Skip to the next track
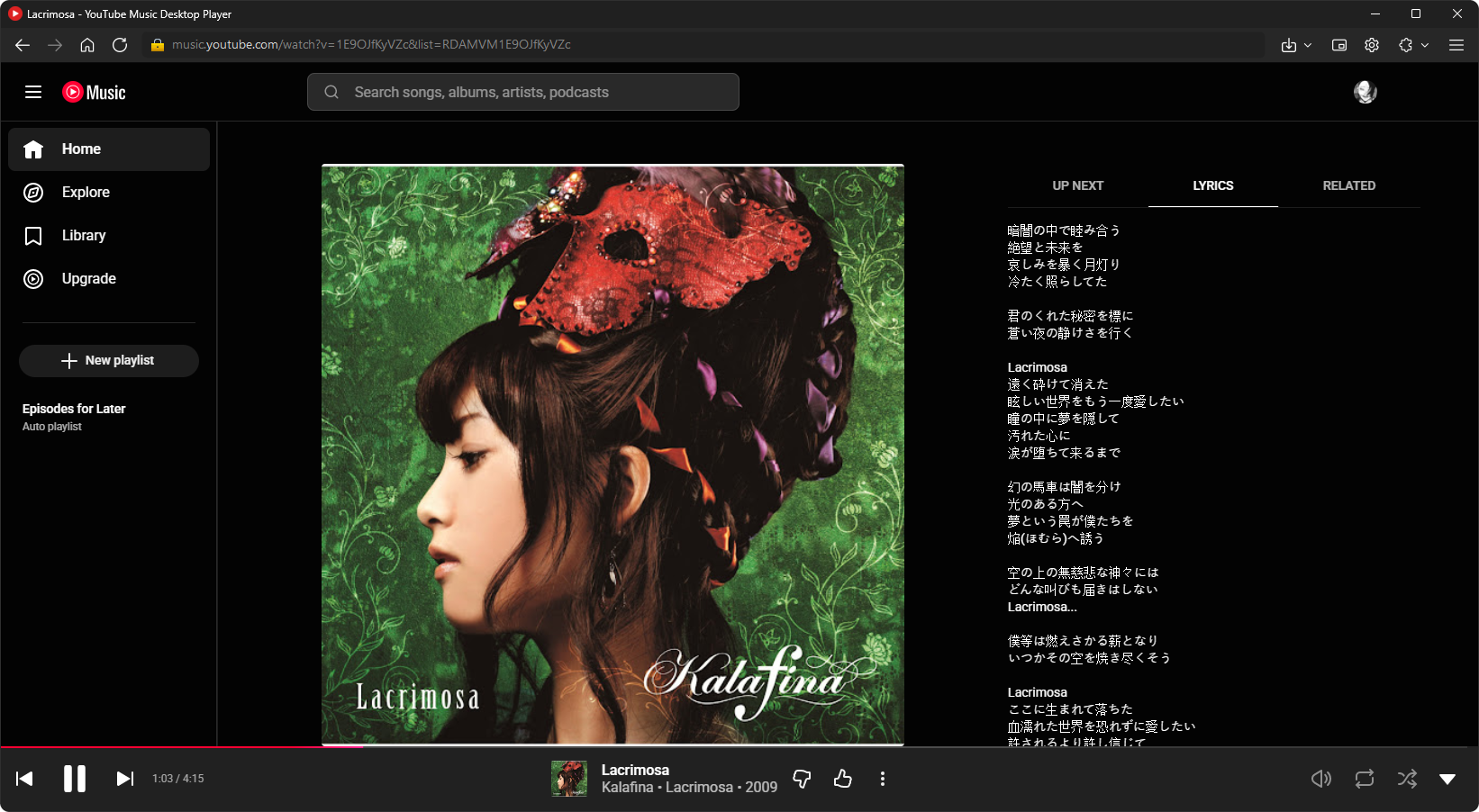1479x812 pixels. (124, 778)
